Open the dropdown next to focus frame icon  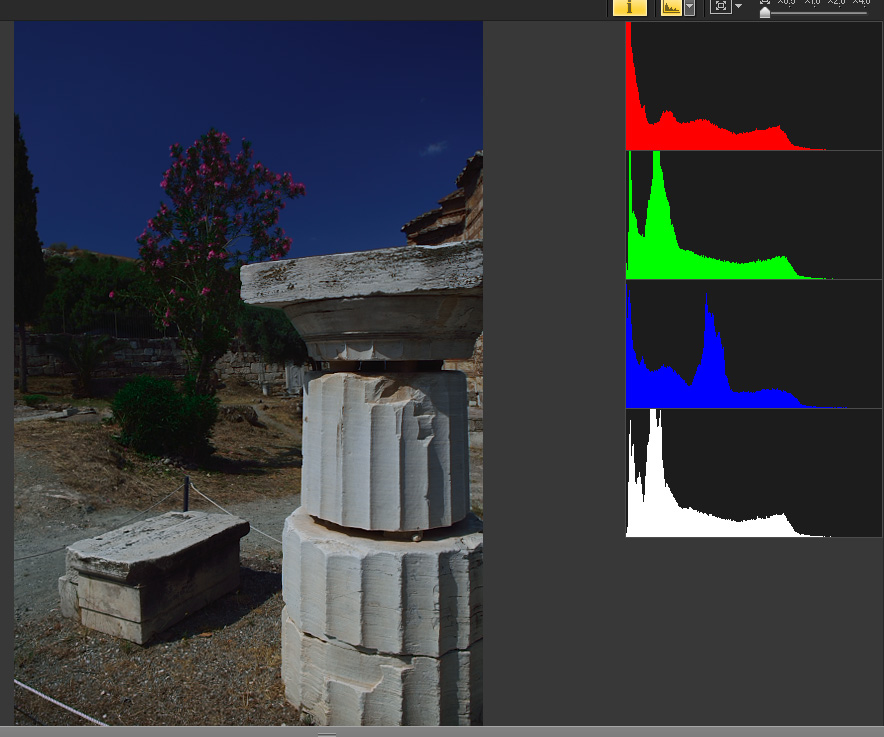click(x=739, y=6)
